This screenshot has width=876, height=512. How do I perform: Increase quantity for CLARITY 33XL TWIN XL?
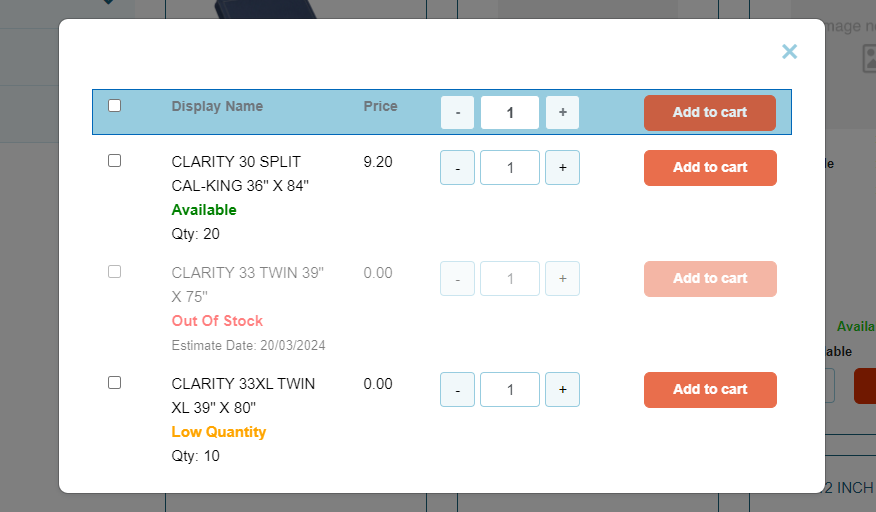point(562,390)
